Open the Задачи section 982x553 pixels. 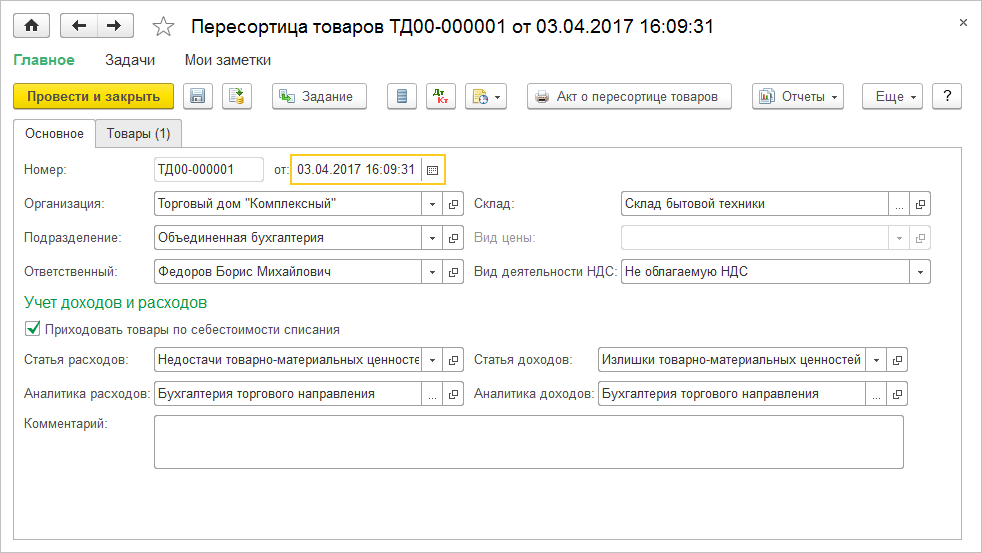(x=130, y=60)
